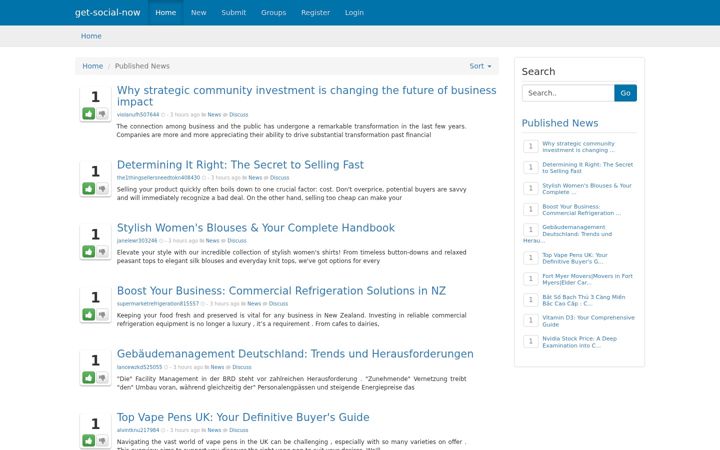Click the get-social-now site logo

pyautogui.click(x=107, y=12)
